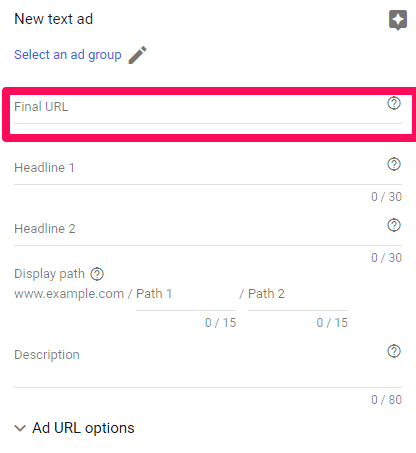
Task: Select the Path 1 text field
Action: [x=186, y=297]
